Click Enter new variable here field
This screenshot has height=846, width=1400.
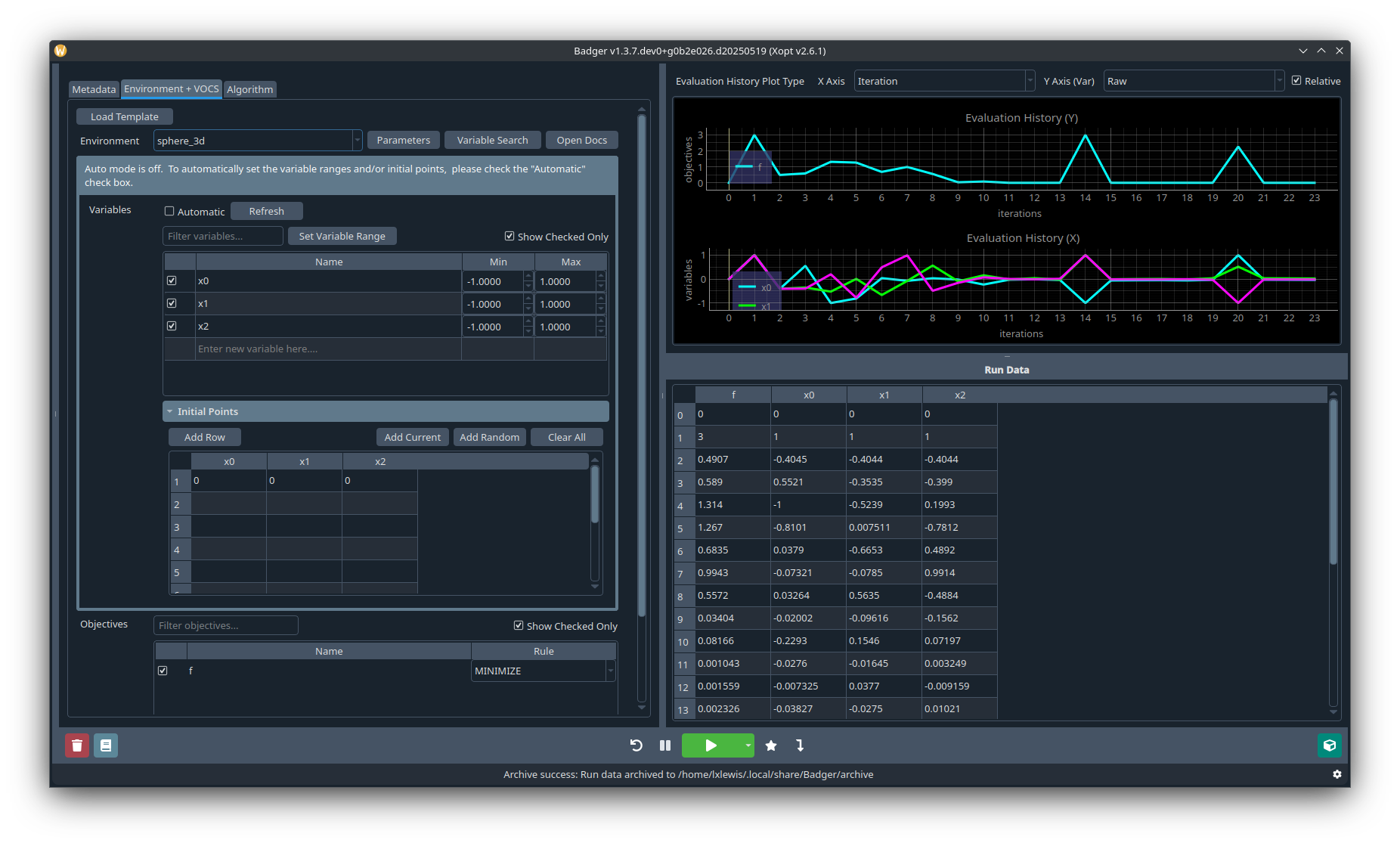click(328, 349)
